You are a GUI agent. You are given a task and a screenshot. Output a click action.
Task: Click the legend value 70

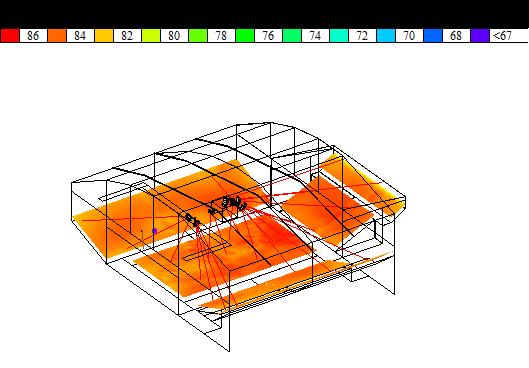(409, 36)
